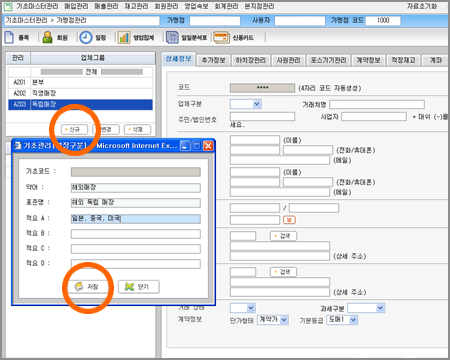Viewport: 450px width, 360px height.
Task: Click the 업체그룹 column header
Action: coord(93,58)
